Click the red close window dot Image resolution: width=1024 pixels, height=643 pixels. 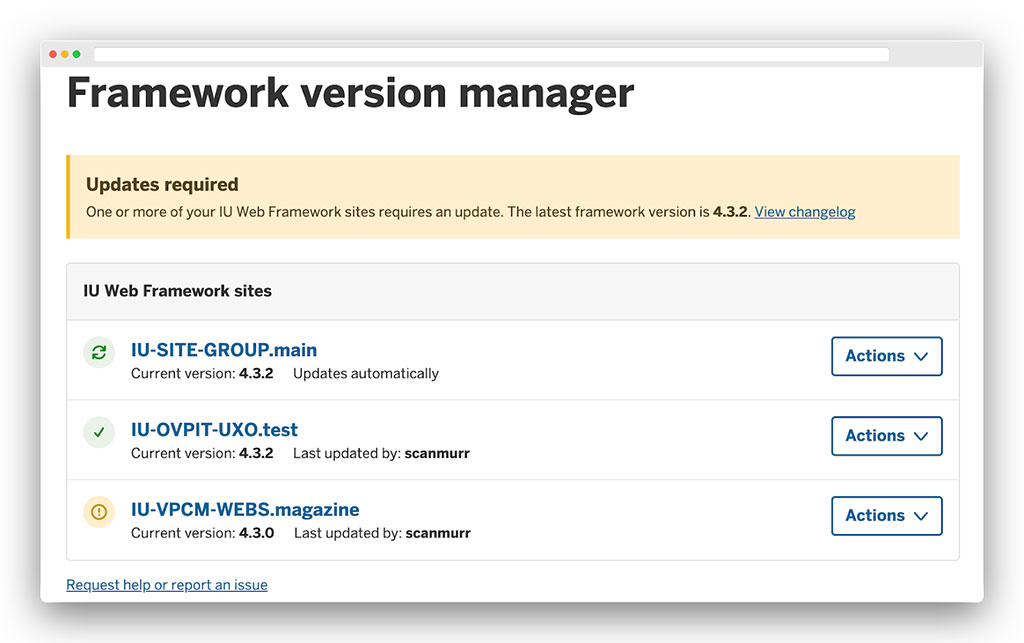[53, 54]
